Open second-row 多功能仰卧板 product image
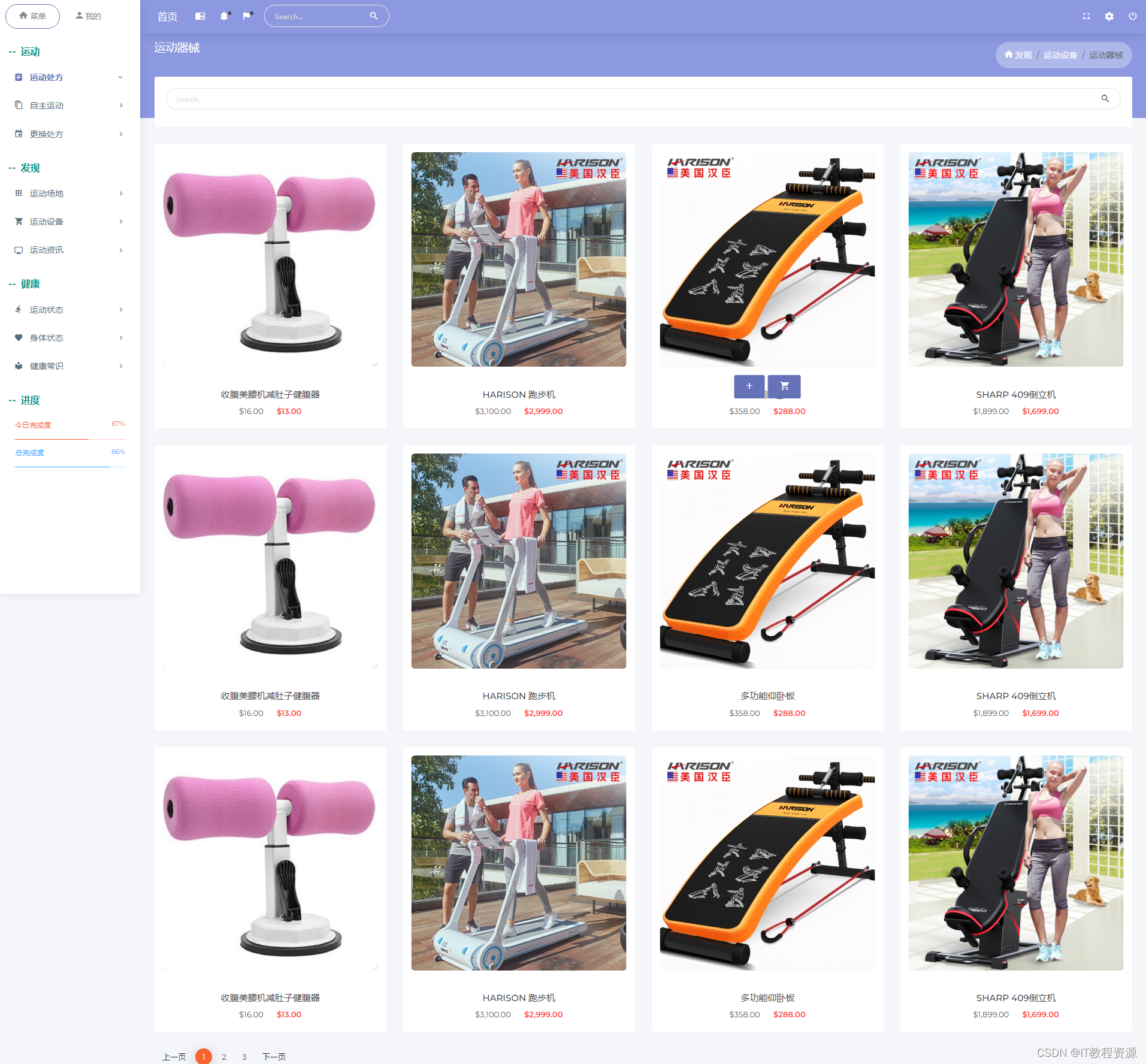Screen dimensions: 1146x1064 pos(767,561)
